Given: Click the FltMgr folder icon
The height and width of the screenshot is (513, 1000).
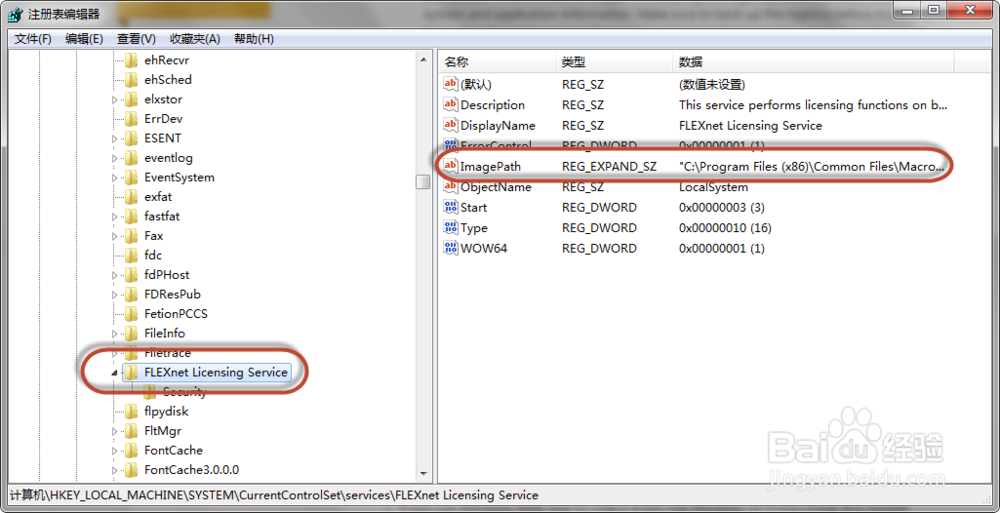Looking at the screenshot, I should [131, 431].
